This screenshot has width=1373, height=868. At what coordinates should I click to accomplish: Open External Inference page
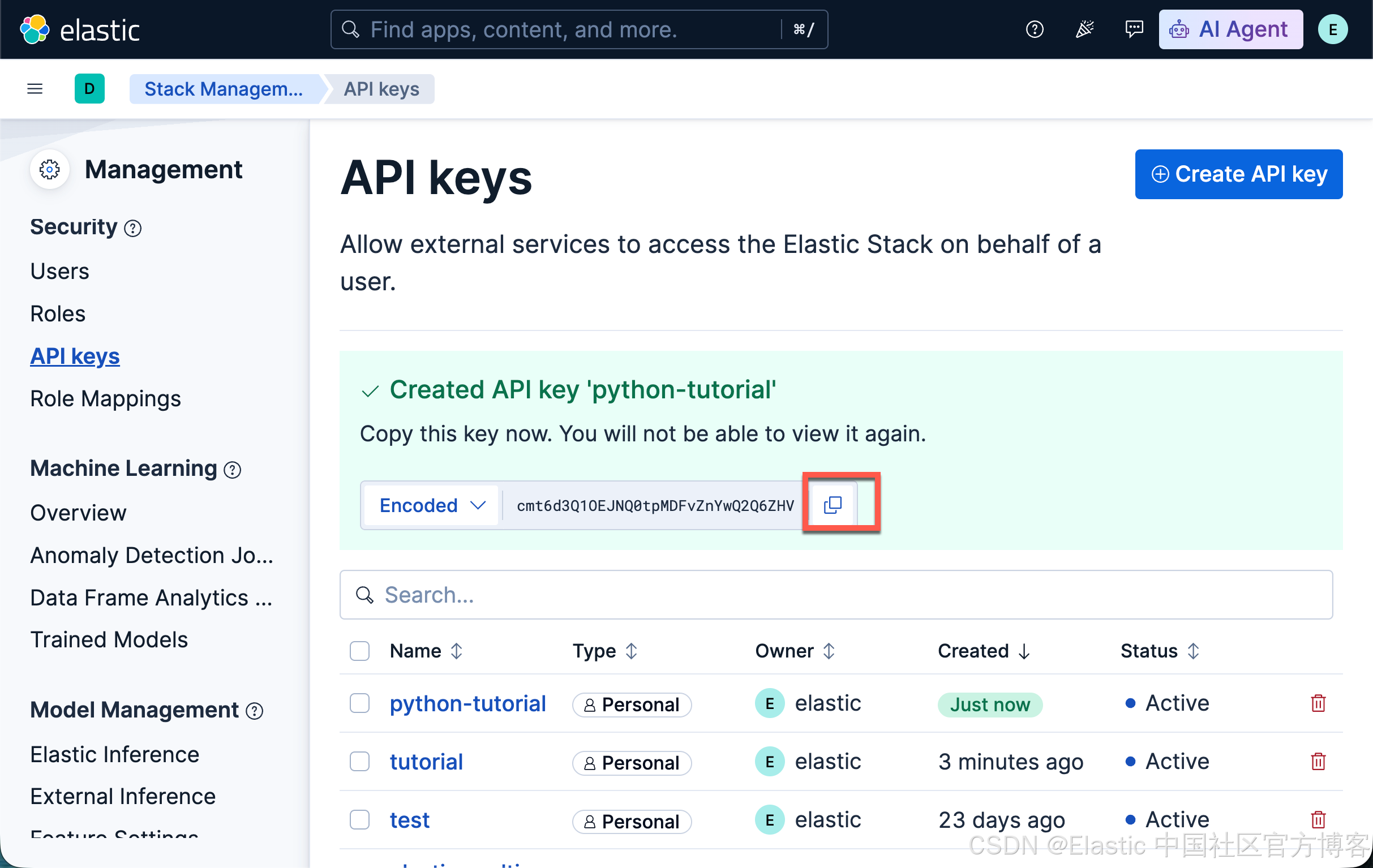click(123, 797)
